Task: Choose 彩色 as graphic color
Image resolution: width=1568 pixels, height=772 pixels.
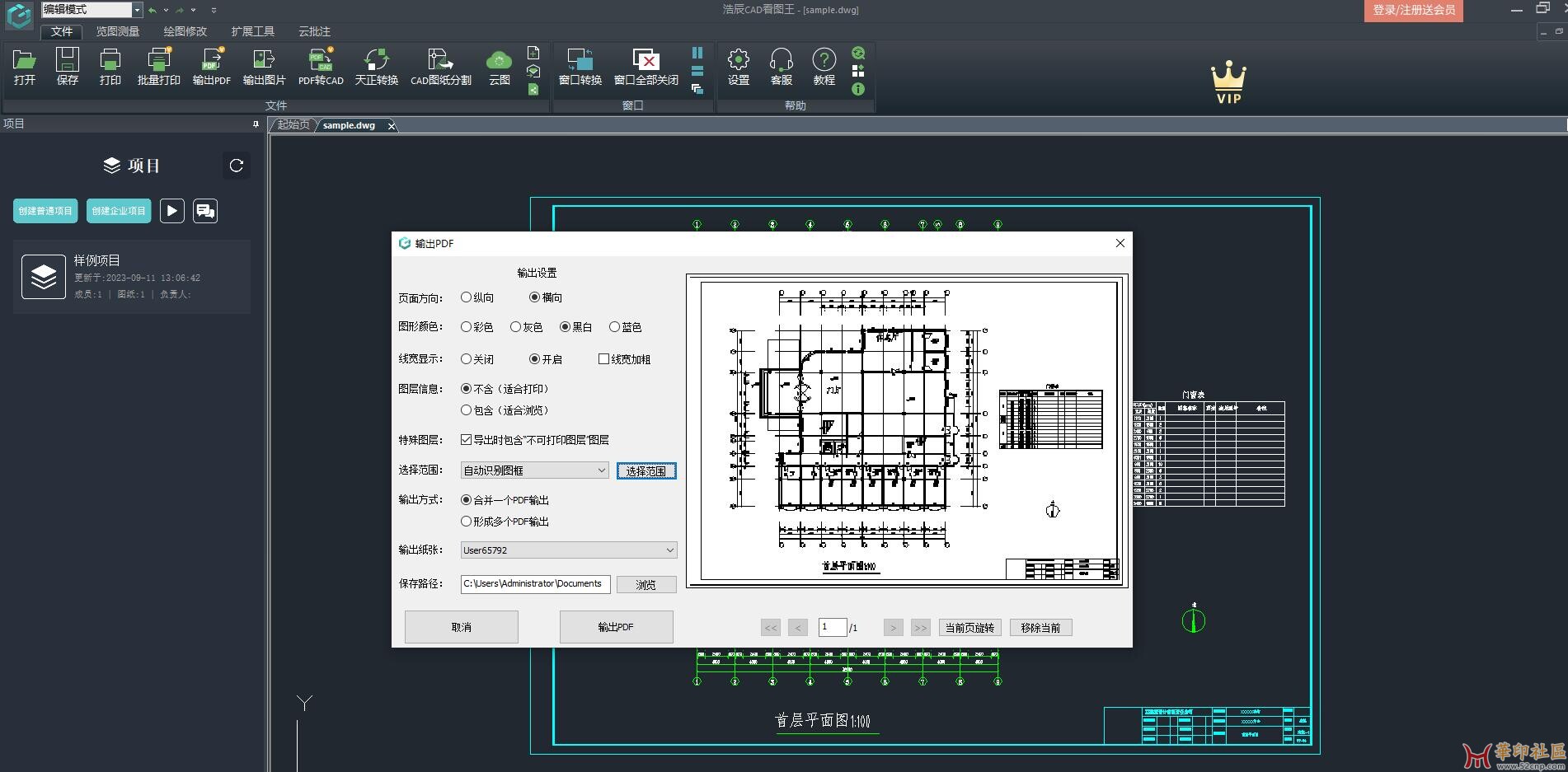Action: point(466,326)
